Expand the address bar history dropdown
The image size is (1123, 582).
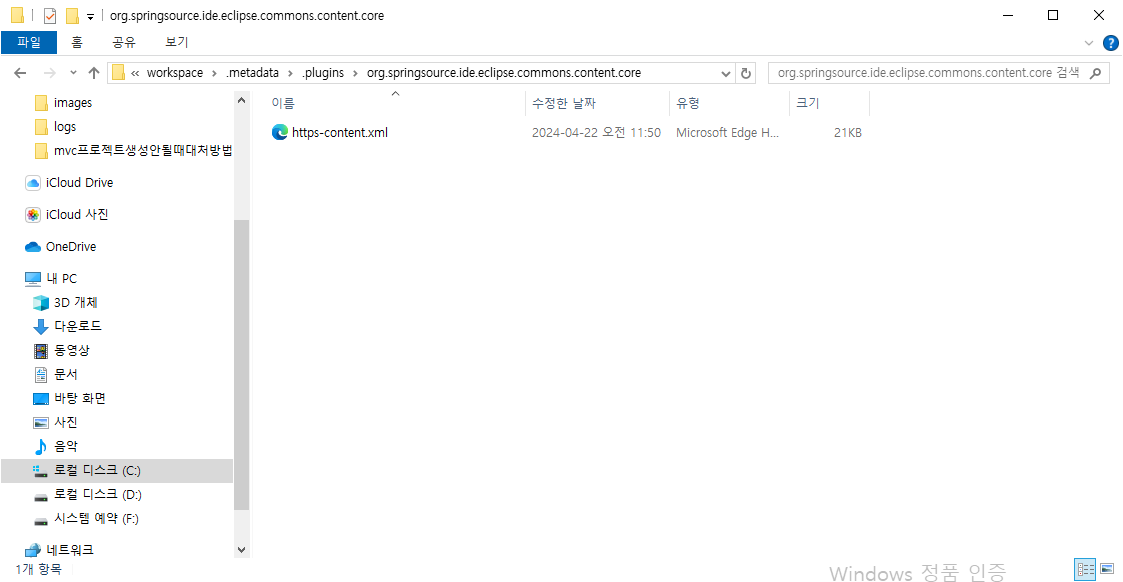pyautogui.click(x=726, y=73)
